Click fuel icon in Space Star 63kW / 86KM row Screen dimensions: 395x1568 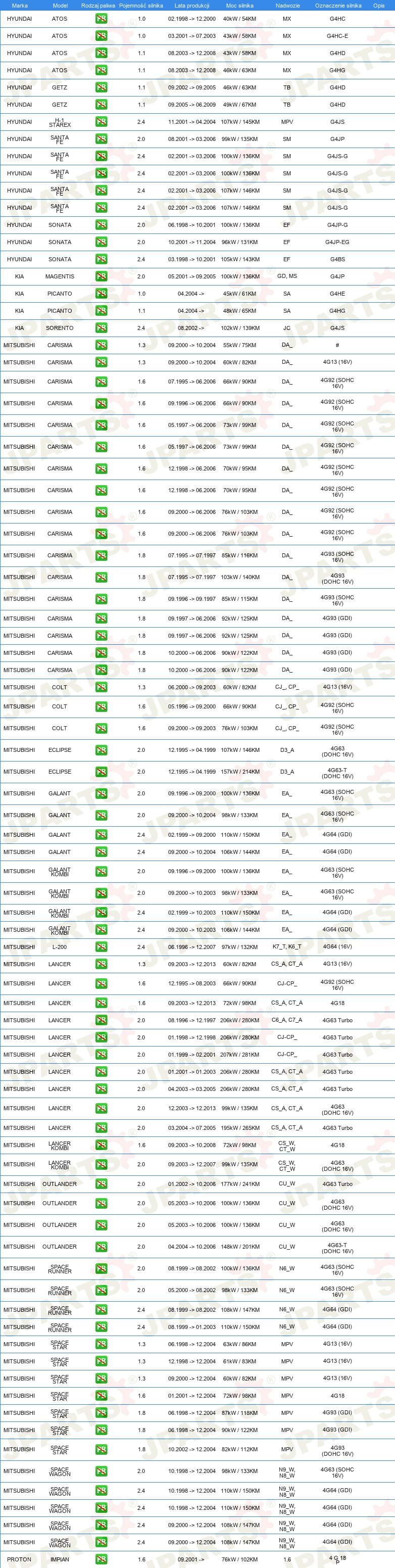(101, 1344)
